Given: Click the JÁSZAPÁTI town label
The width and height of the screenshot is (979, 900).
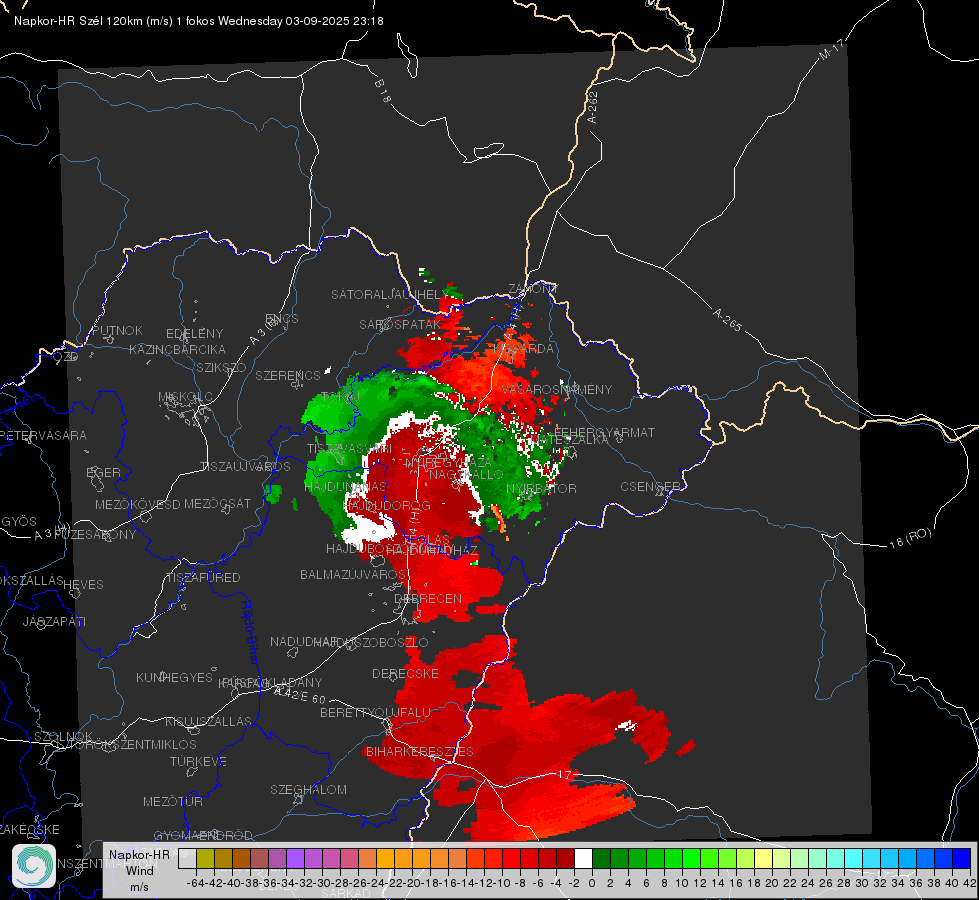Looking at the screenshot, I should pos(54,621).
